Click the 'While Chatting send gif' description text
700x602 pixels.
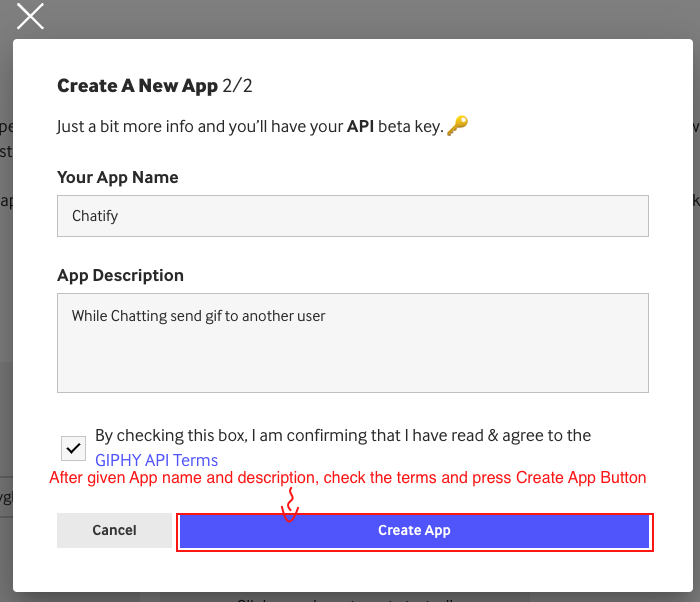click(x=198, y=316)
